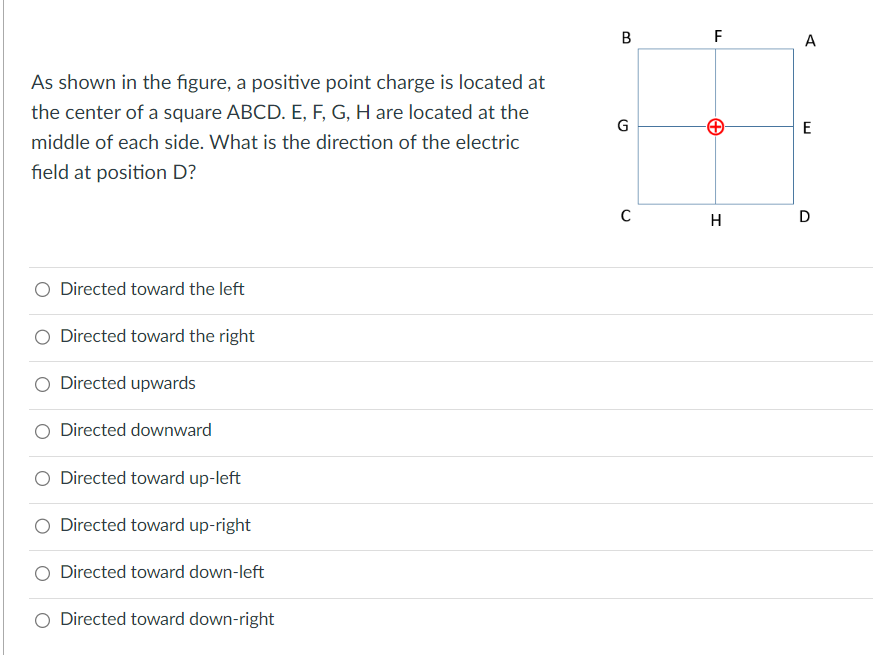Click corner label B in the diagram
Screen dimensions: 873x655
[x=624, y=37]
